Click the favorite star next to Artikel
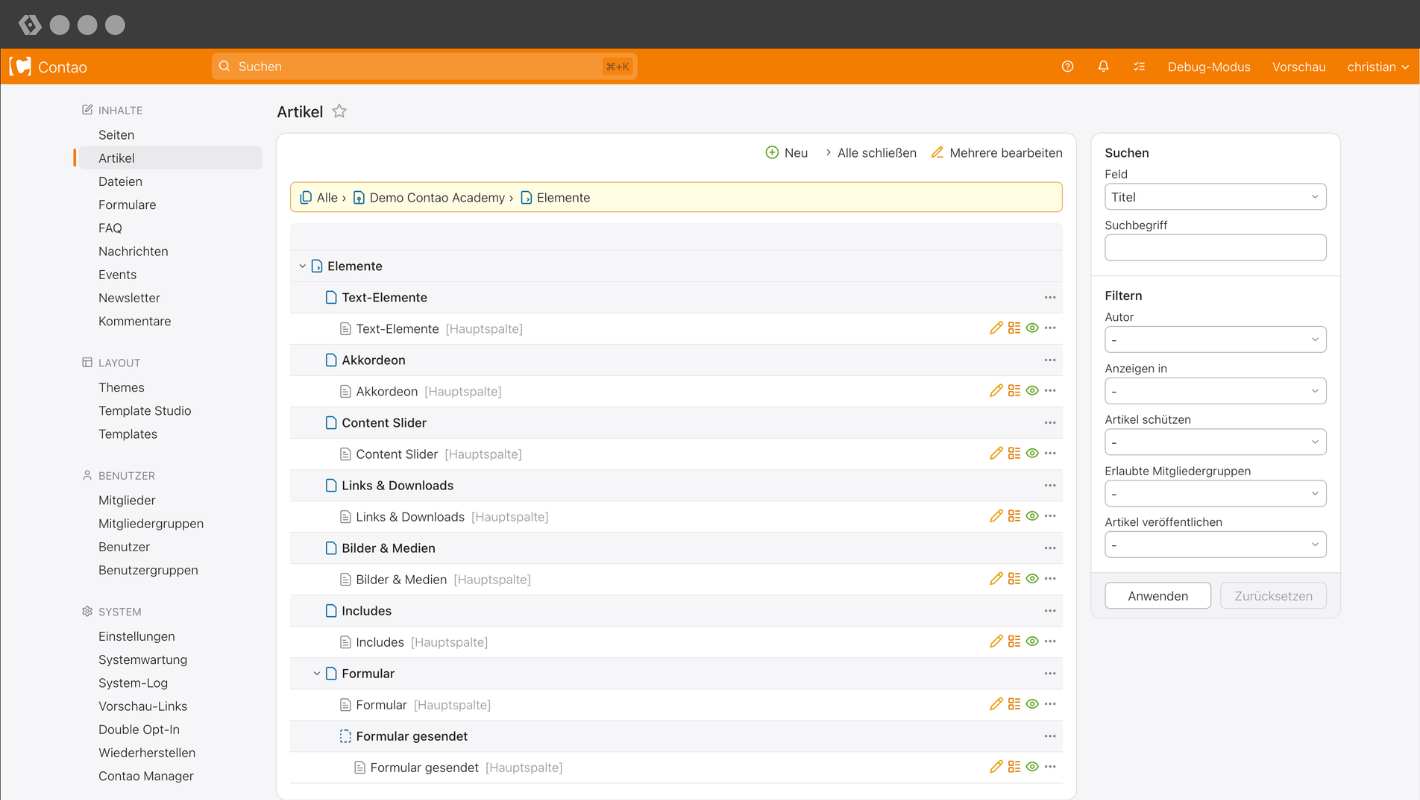 (340, 112)
